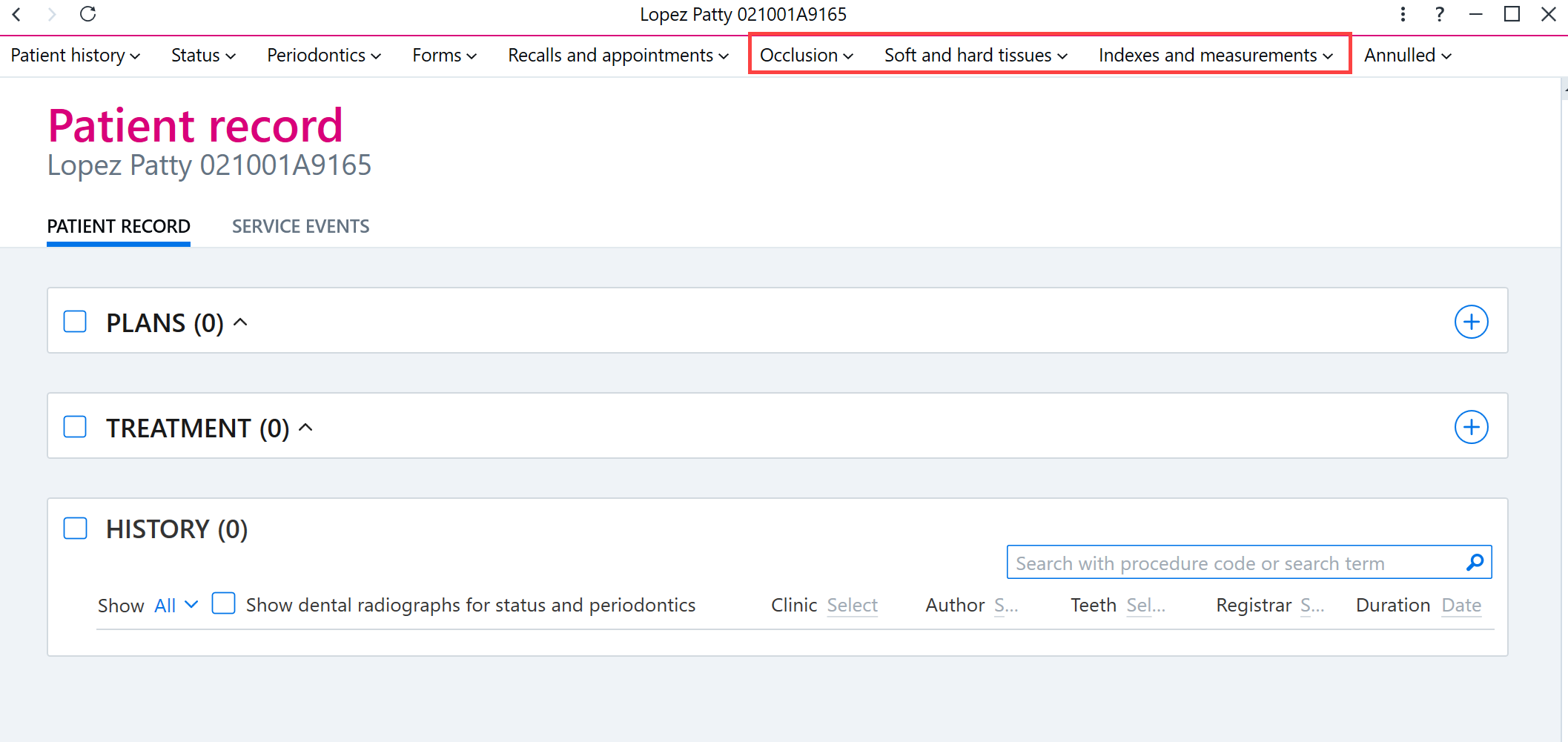Add a new treatment with plus icon
Viewport: 1568px width, 742px height.
pyautogui.click(x=1471, y=427)
